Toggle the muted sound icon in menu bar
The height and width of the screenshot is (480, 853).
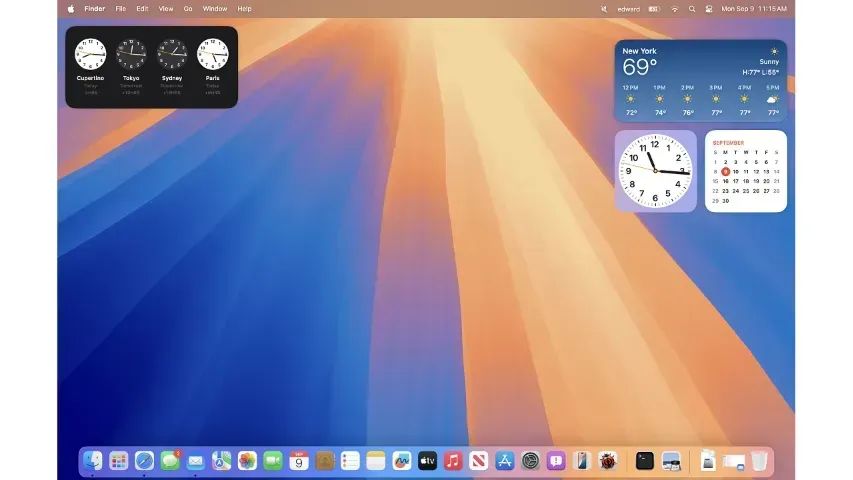(604, 8)
